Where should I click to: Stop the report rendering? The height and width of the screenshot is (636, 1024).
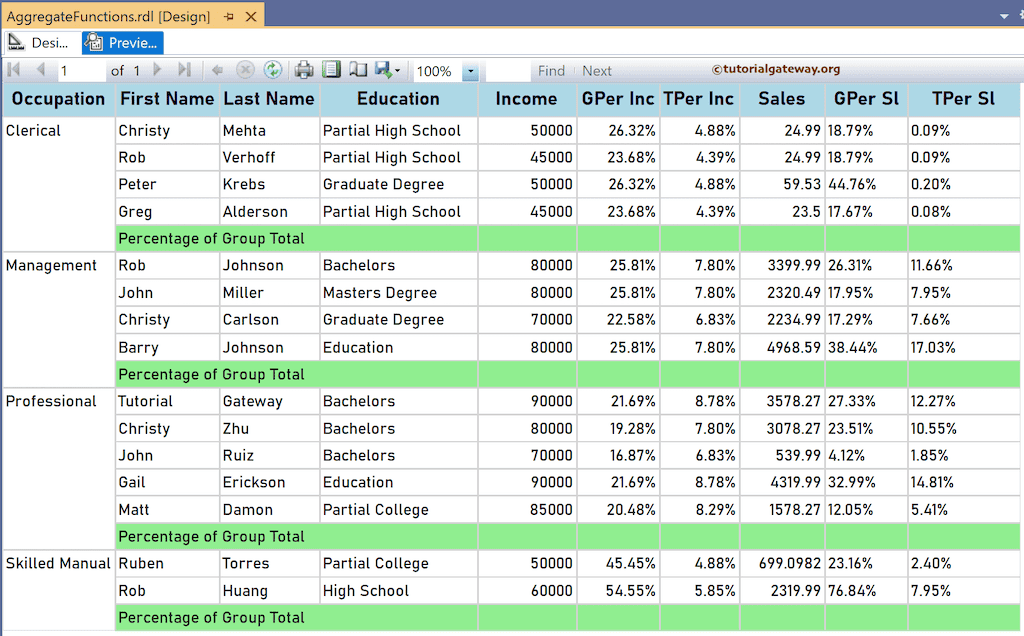245,70
